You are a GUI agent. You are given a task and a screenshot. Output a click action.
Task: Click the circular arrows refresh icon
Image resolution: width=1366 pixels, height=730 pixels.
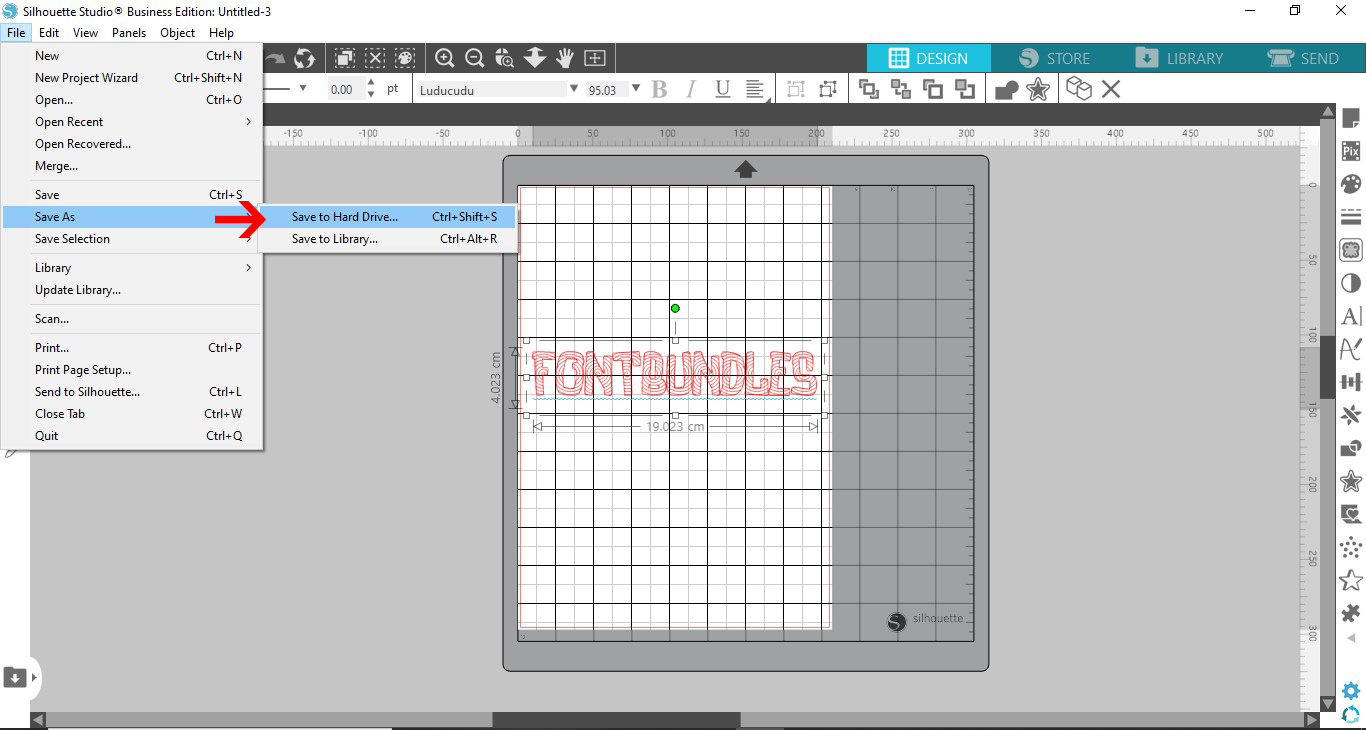304,58
